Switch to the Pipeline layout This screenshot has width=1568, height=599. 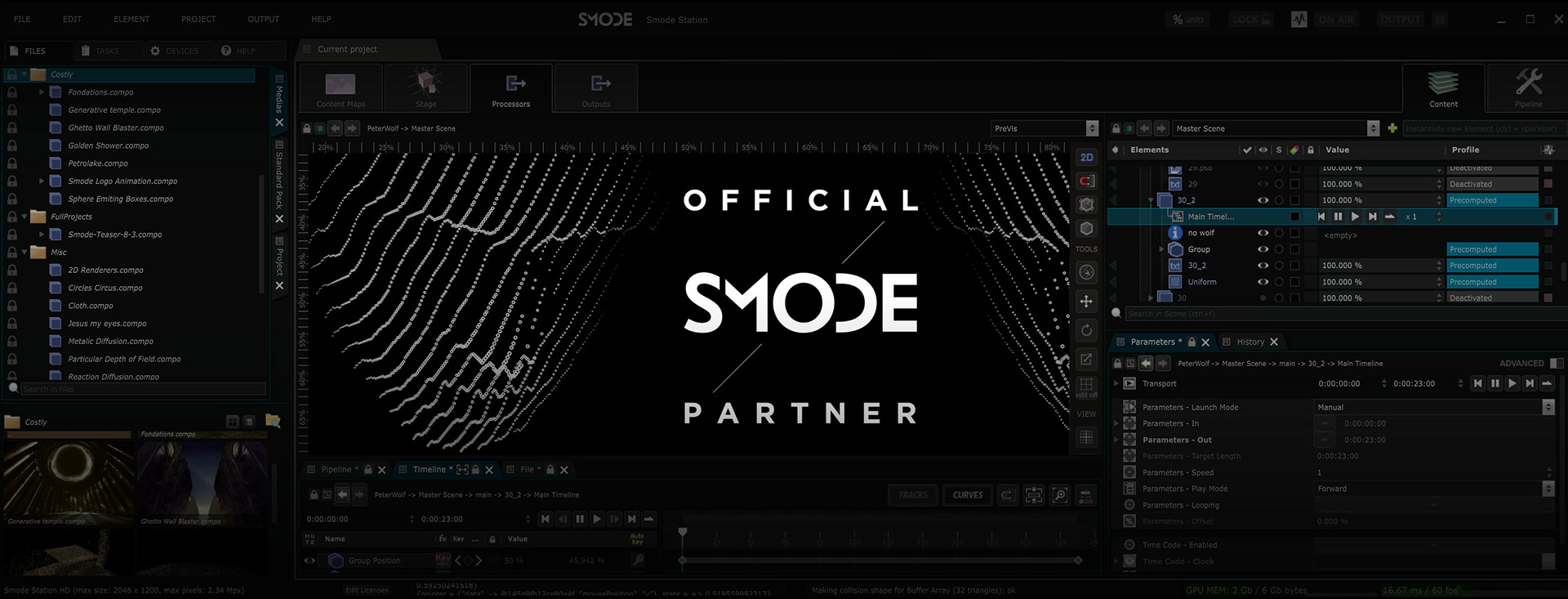point(1528,88)
